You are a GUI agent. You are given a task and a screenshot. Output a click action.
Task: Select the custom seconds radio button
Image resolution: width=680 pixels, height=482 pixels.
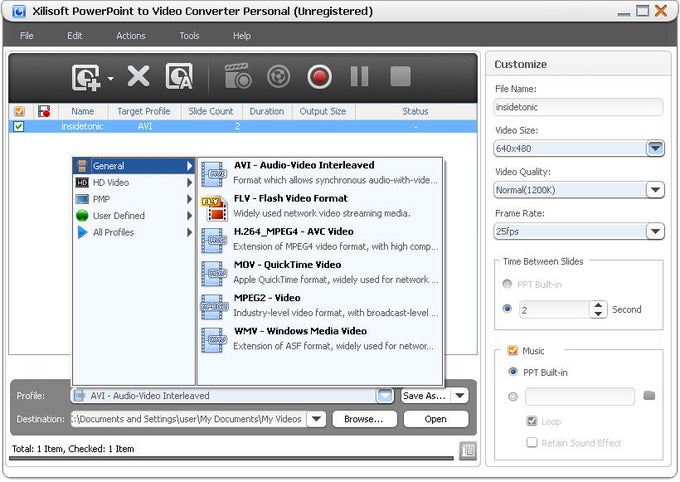coord(507,309)
